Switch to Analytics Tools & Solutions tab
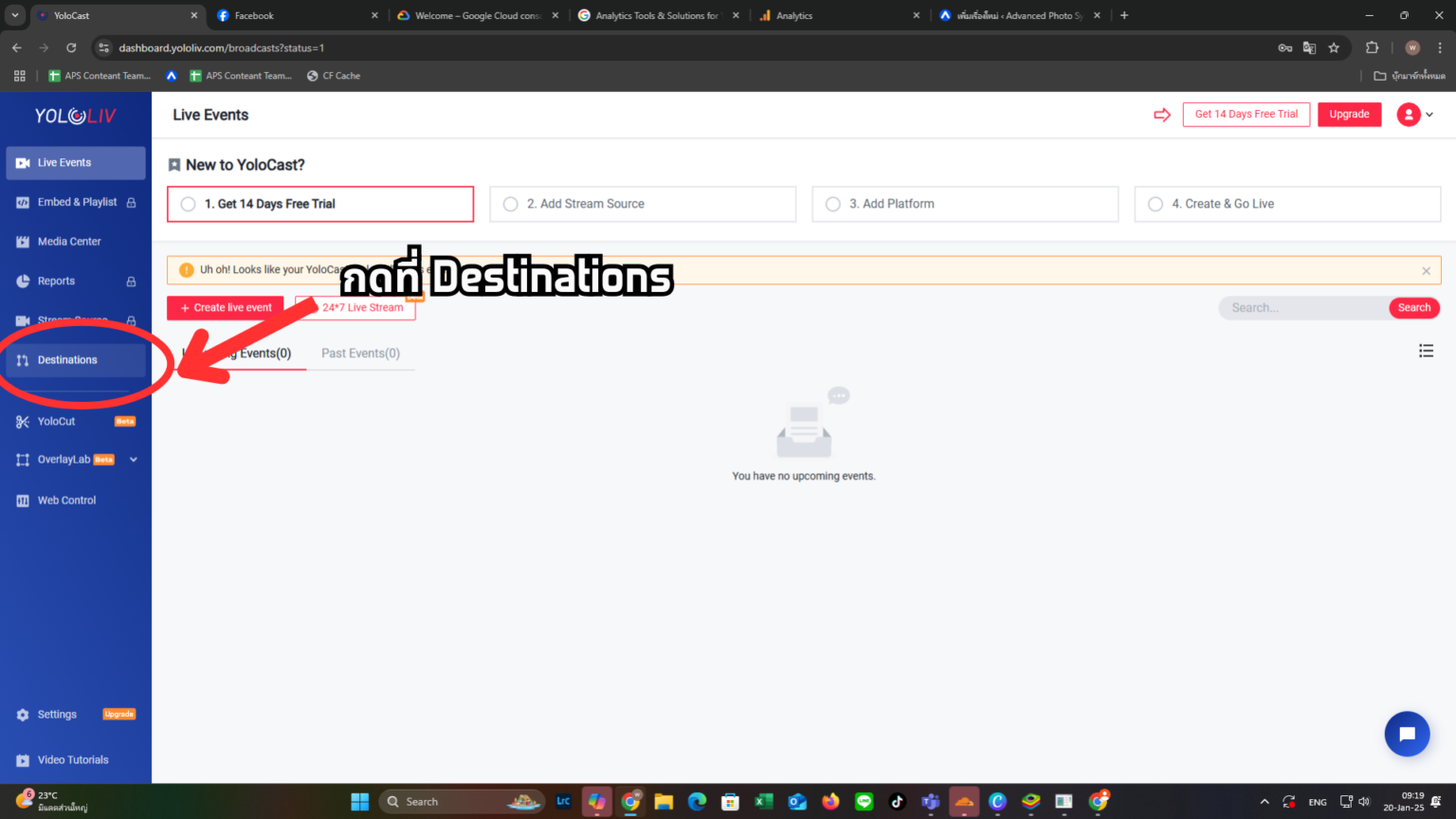The height and width of the screenshot is (819, 1456). (658, 15)
